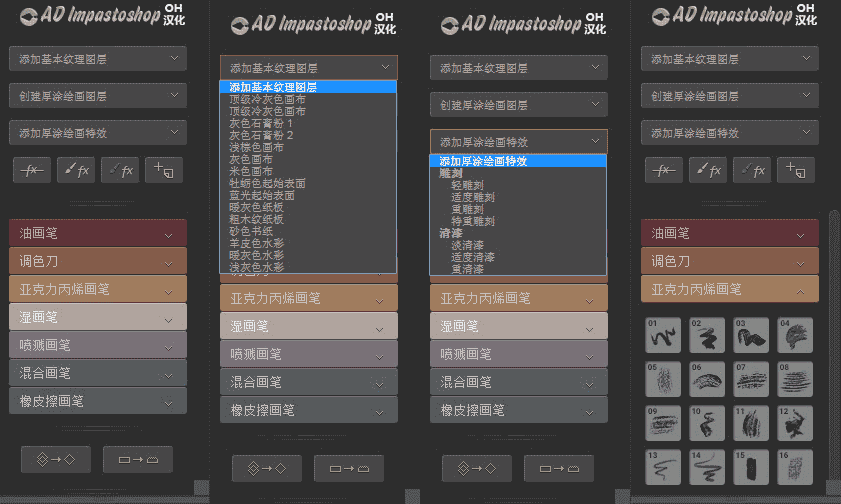Select brush preset number 15

[x=751, y=467]
